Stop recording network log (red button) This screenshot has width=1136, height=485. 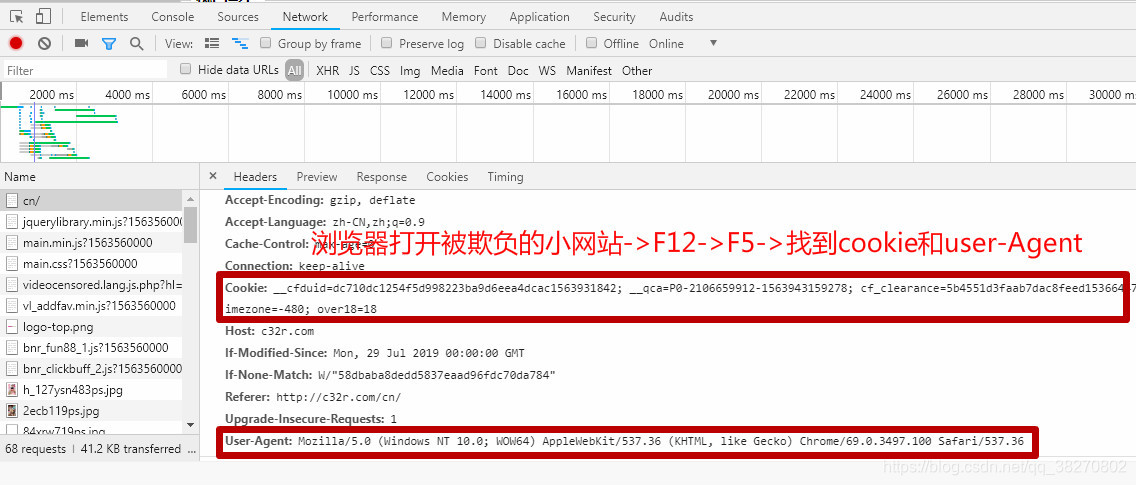(16, 43)
